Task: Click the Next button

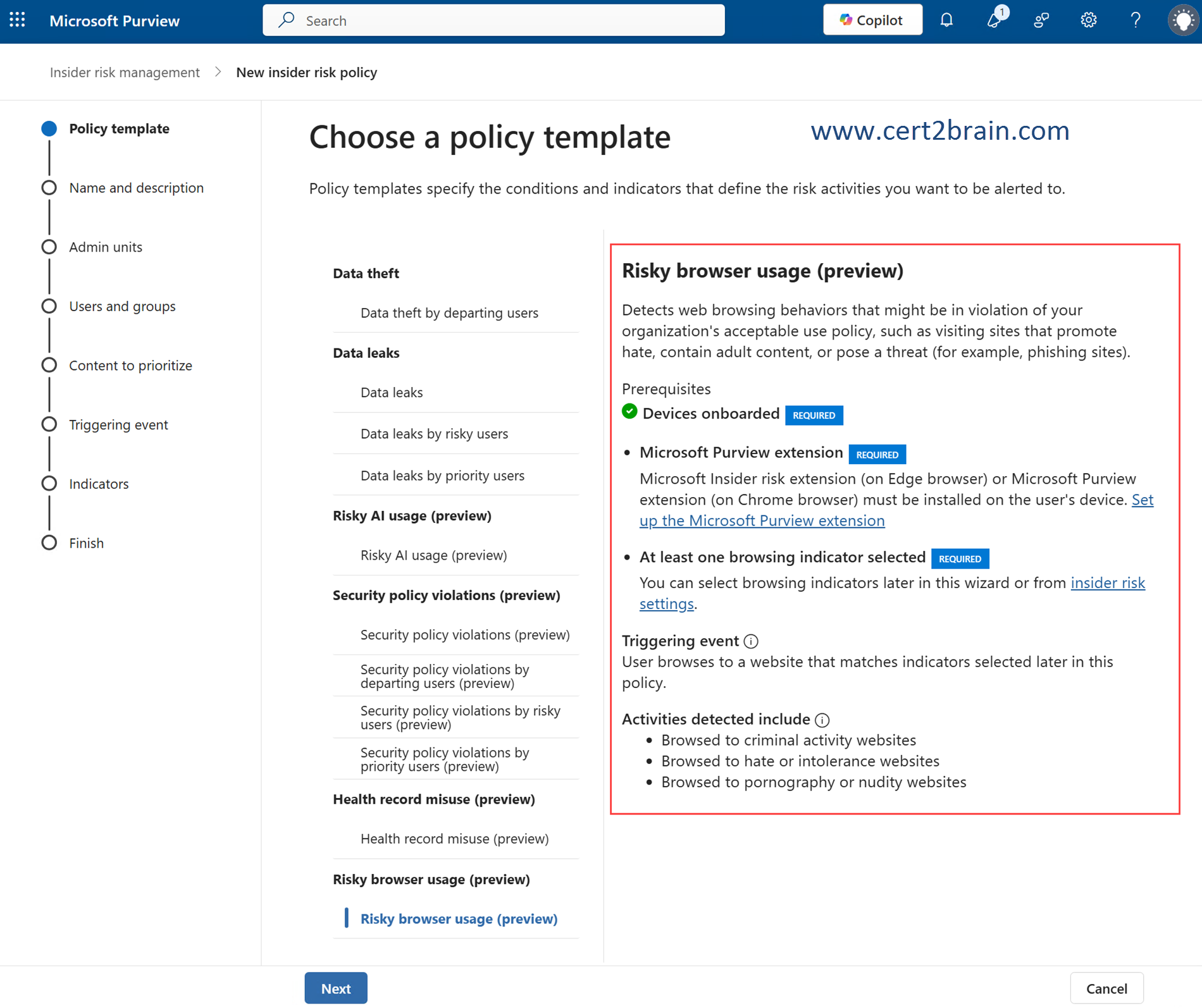Action: [x=336, y=988]
